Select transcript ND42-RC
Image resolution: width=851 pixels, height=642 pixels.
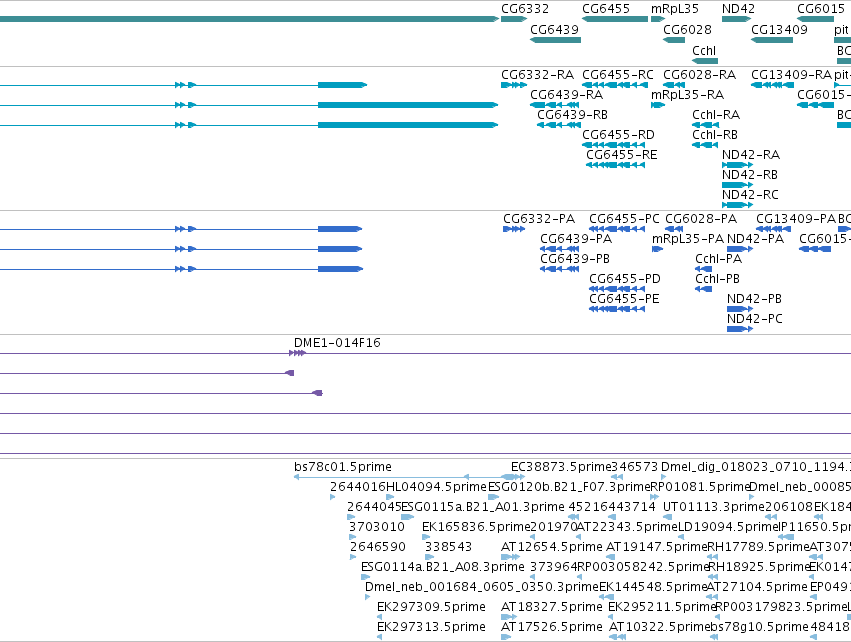pos(737,205)
